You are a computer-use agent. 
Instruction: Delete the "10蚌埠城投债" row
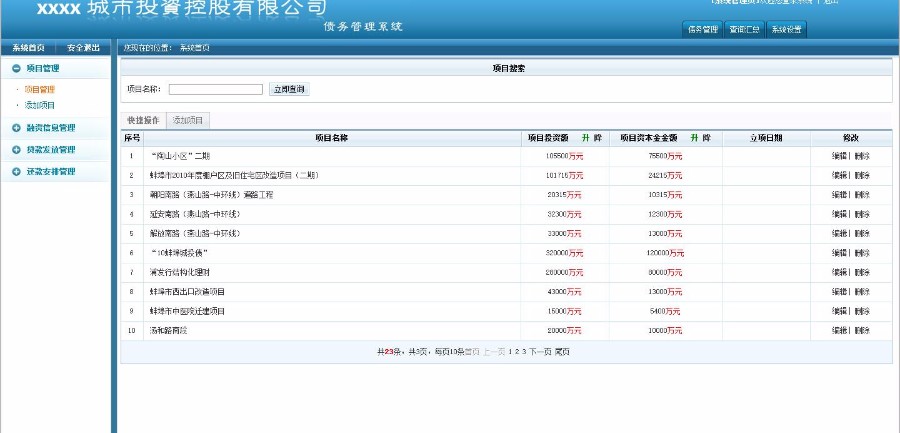[x=862, y=253]
